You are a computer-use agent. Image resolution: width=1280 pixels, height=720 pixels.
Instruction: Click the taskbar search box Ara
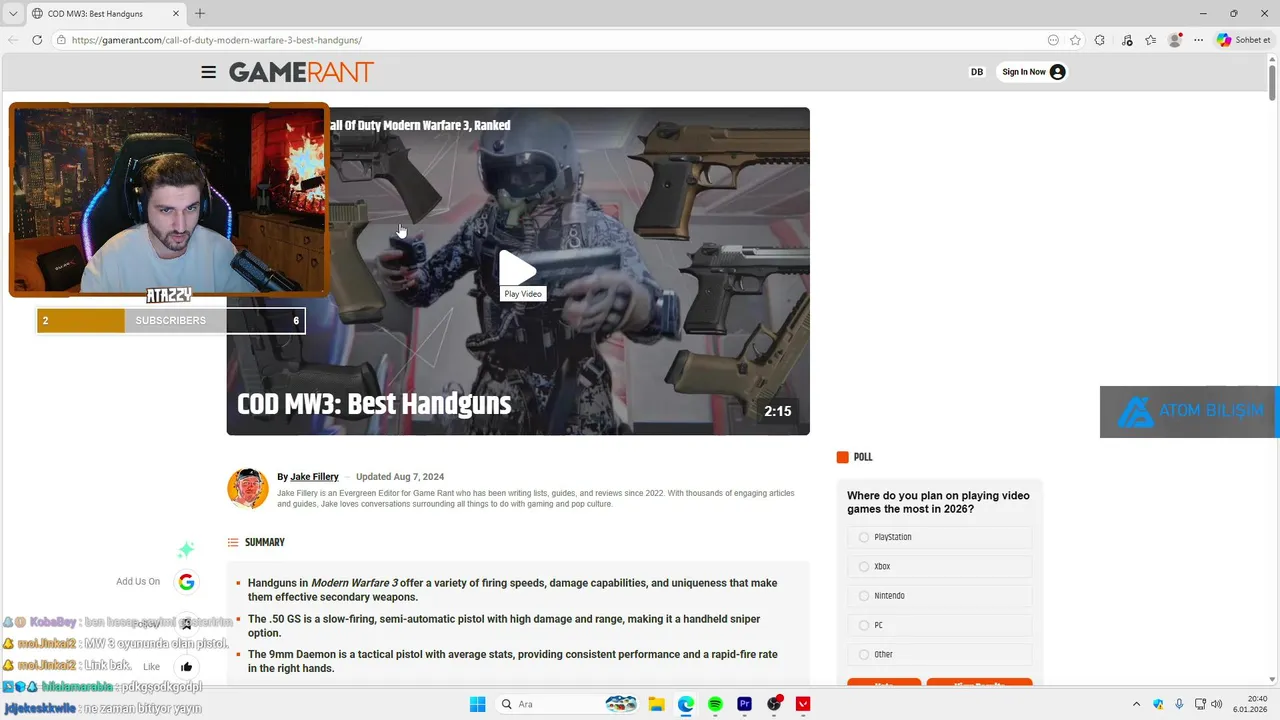tap(566, 704)
